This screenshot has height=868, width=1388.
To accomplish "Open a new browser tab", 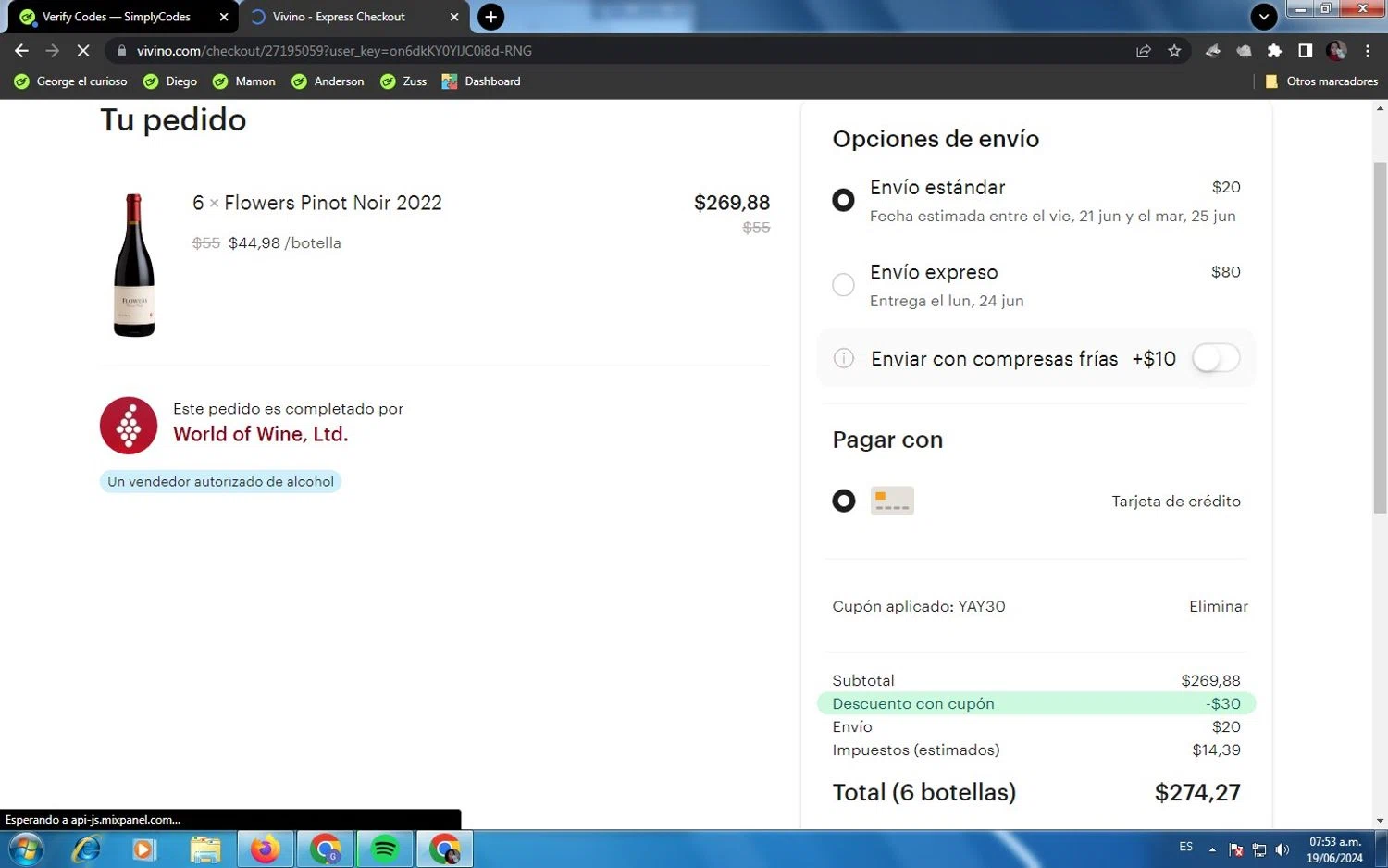I will coord(490,17).
